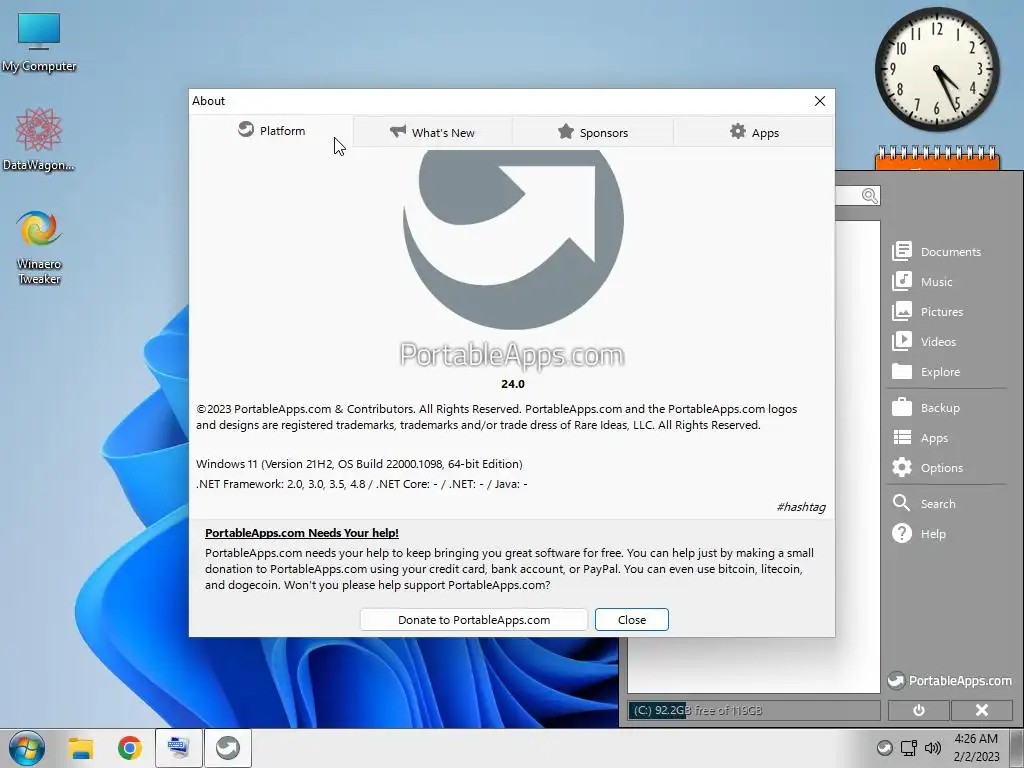
Task: Click the PortableApps.com logo in menu footer
Action: [x=949, y=680]
